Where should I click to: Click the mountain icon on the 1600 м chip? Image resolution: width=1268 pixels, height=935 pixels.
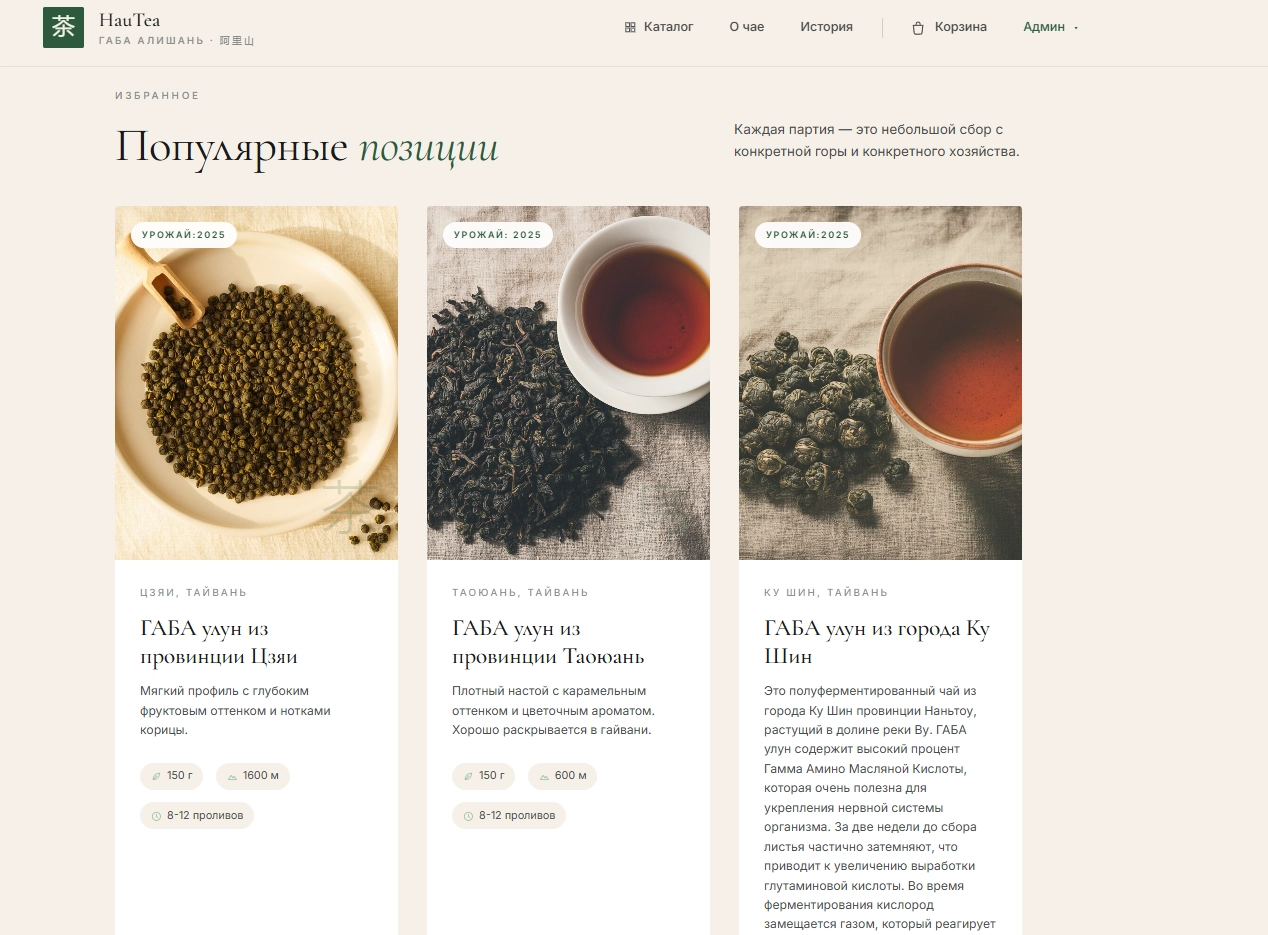click(232, 776)
